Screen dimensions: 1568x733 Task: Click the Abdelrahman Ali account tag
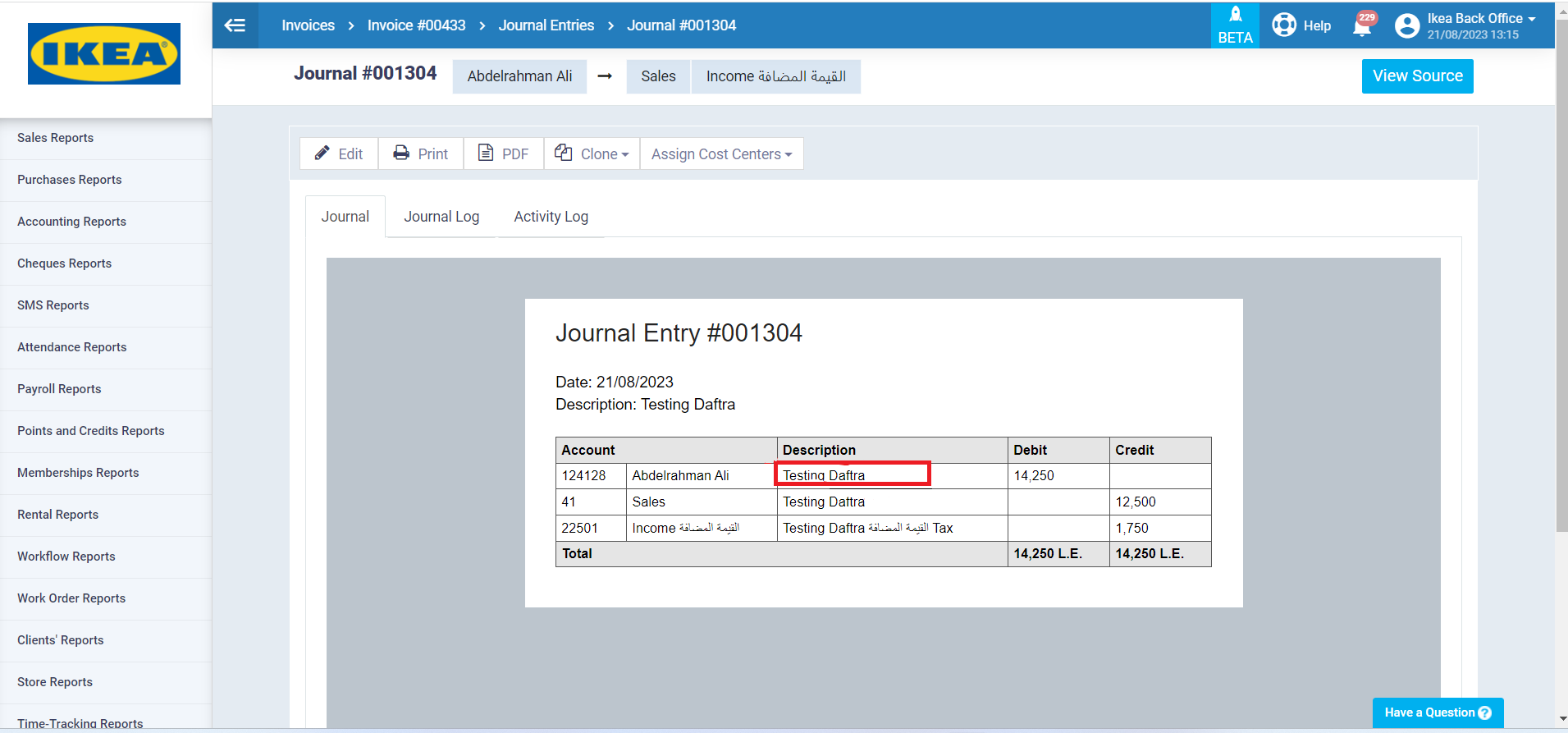519,76
